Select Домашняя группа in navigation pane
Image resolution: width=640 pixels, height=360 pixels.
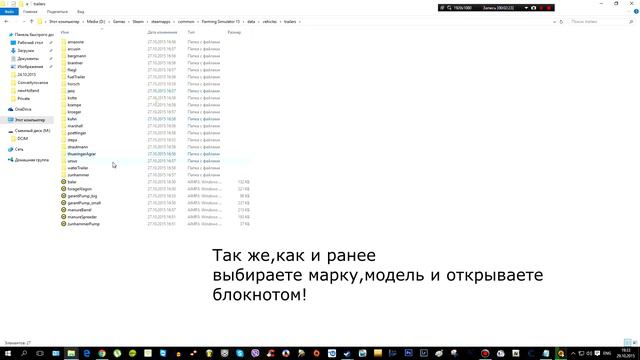[31, 160]
